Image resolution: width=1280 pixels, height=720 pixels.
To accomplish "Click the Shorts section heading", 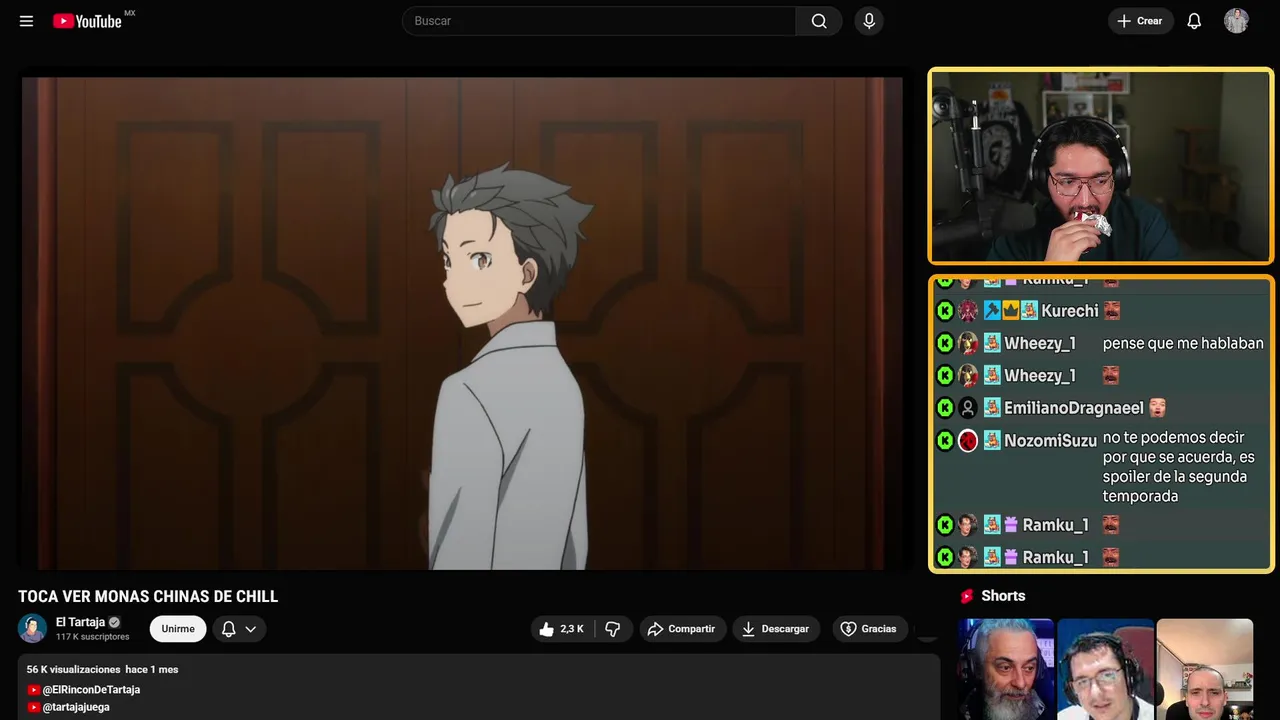I will pos(1003,596).
